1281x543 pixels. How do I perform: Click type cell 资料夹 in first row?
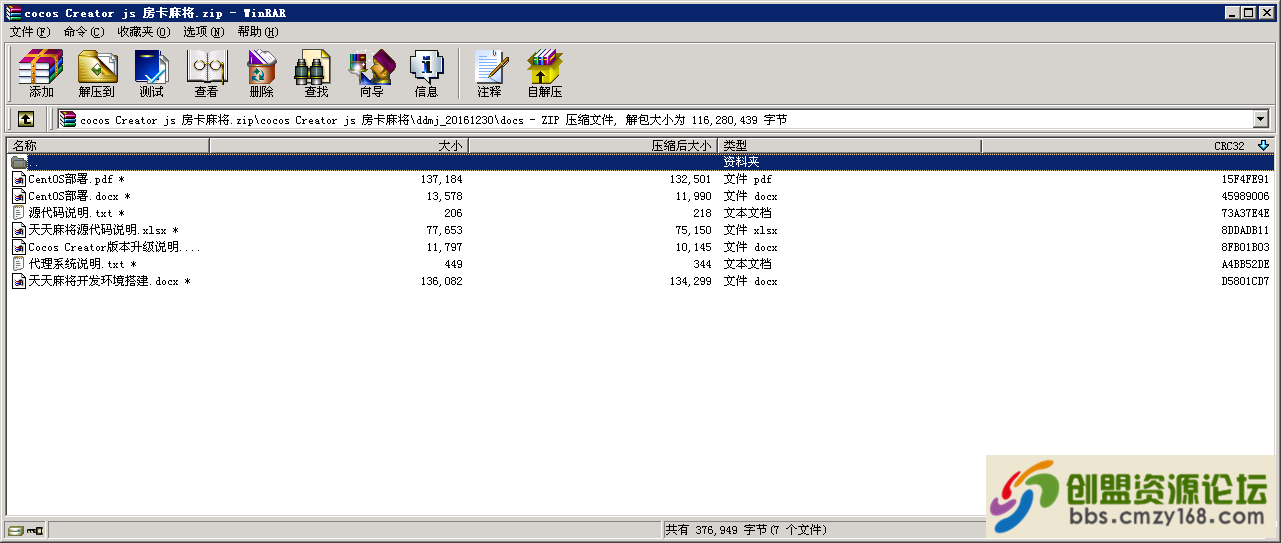coord(741,162)
